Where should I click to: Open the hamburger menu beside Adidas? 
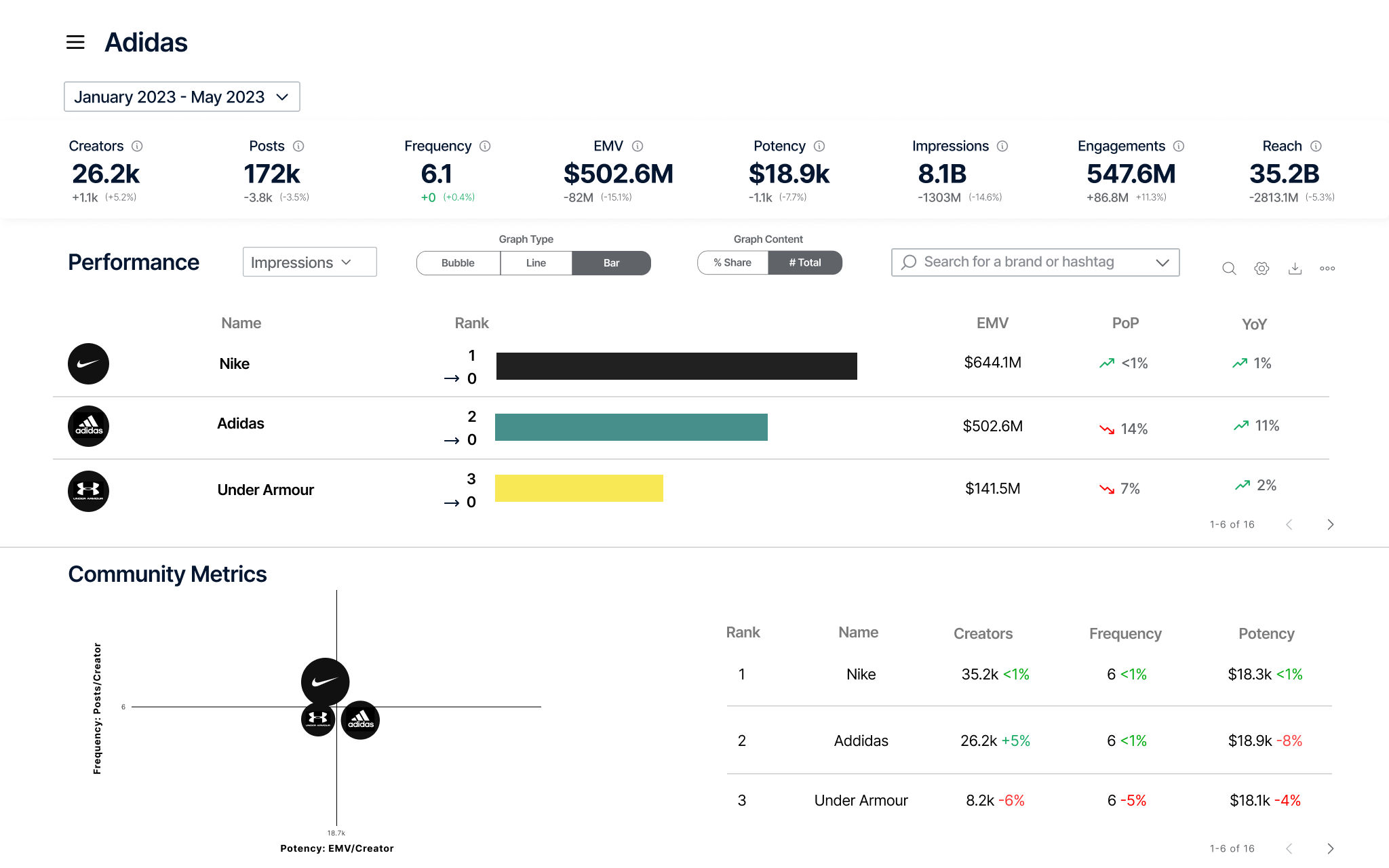[x=75, y=42]
